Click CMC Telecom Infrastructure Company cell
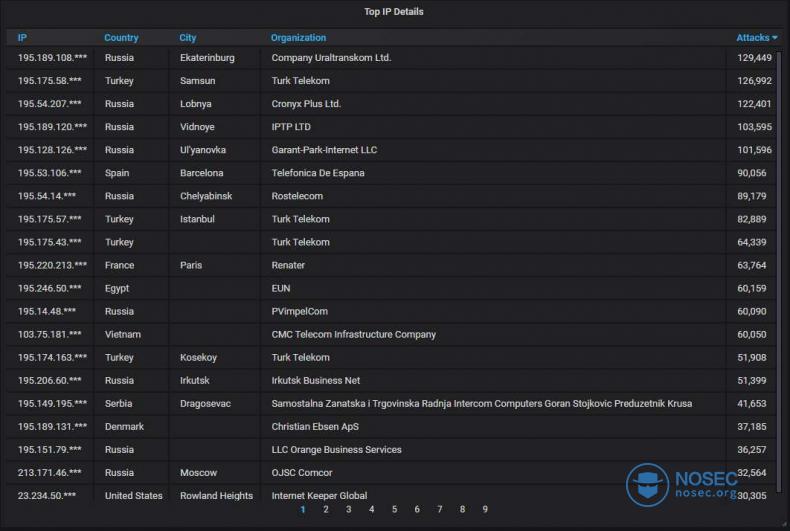Screen dimensions: 790x531 354,335
